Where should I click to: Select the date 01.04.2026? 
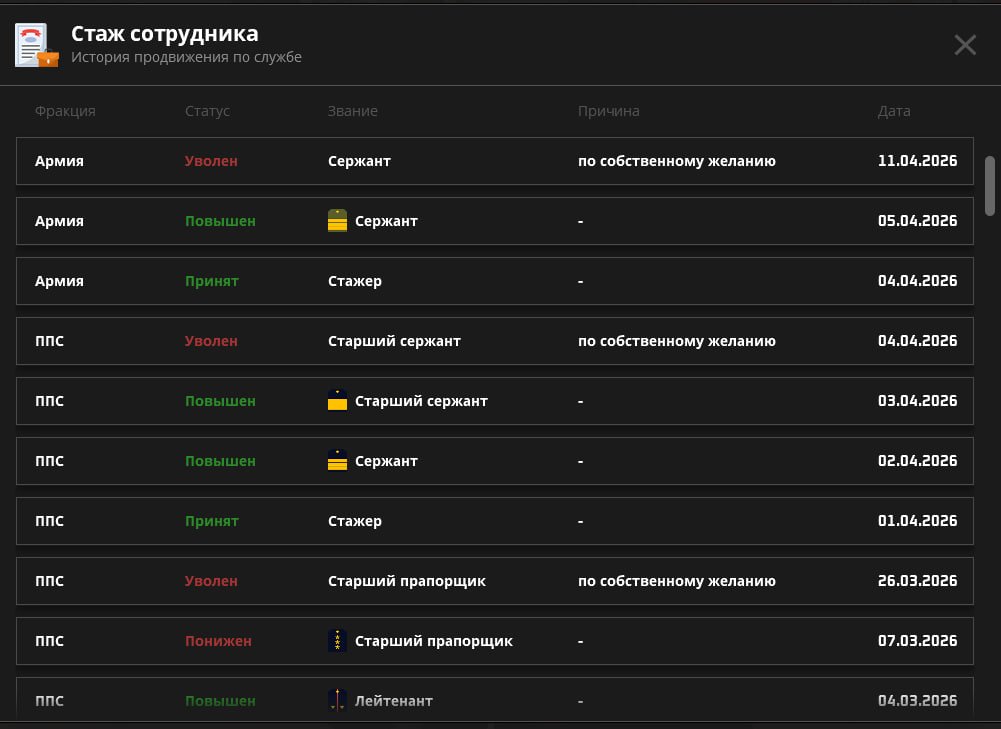tap(917, 521)
